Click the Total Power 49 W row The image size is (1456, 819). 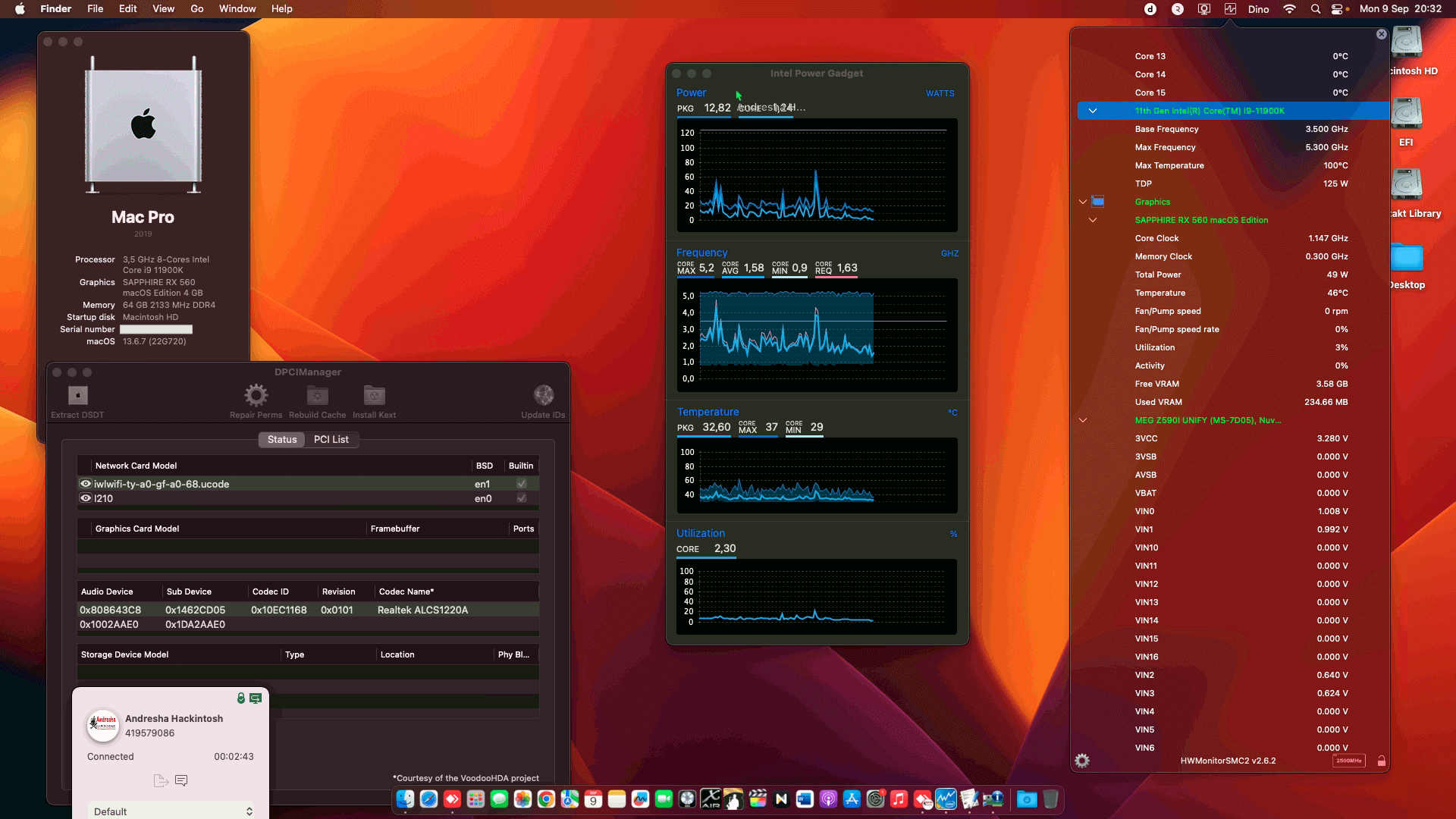tap(1233, 275)
